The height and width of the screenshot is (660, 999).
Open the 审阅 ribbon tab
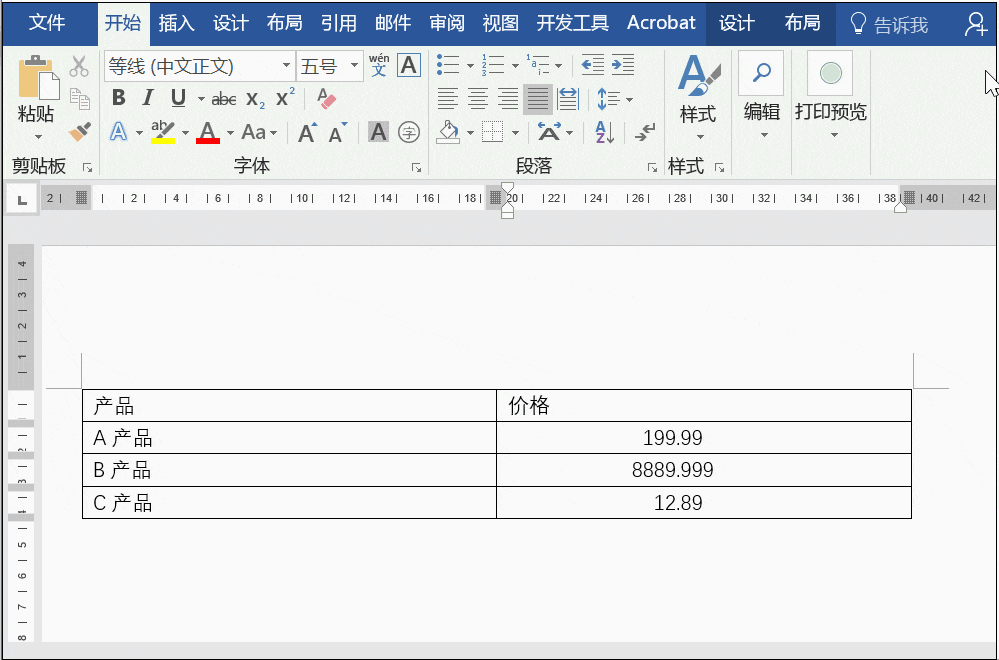447,23
